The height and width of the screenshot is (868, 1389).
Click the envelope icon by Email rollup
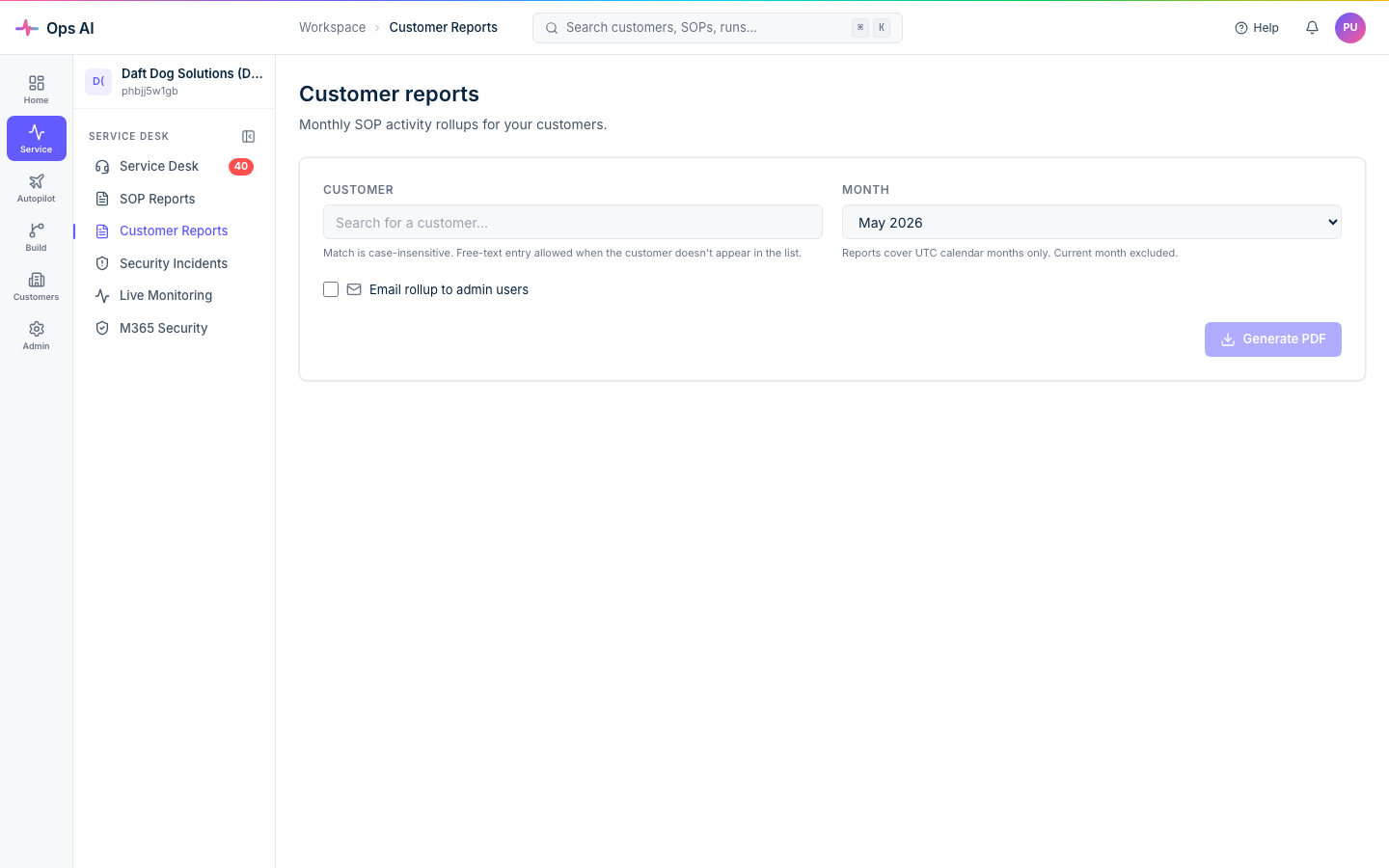tap(354, 289)
